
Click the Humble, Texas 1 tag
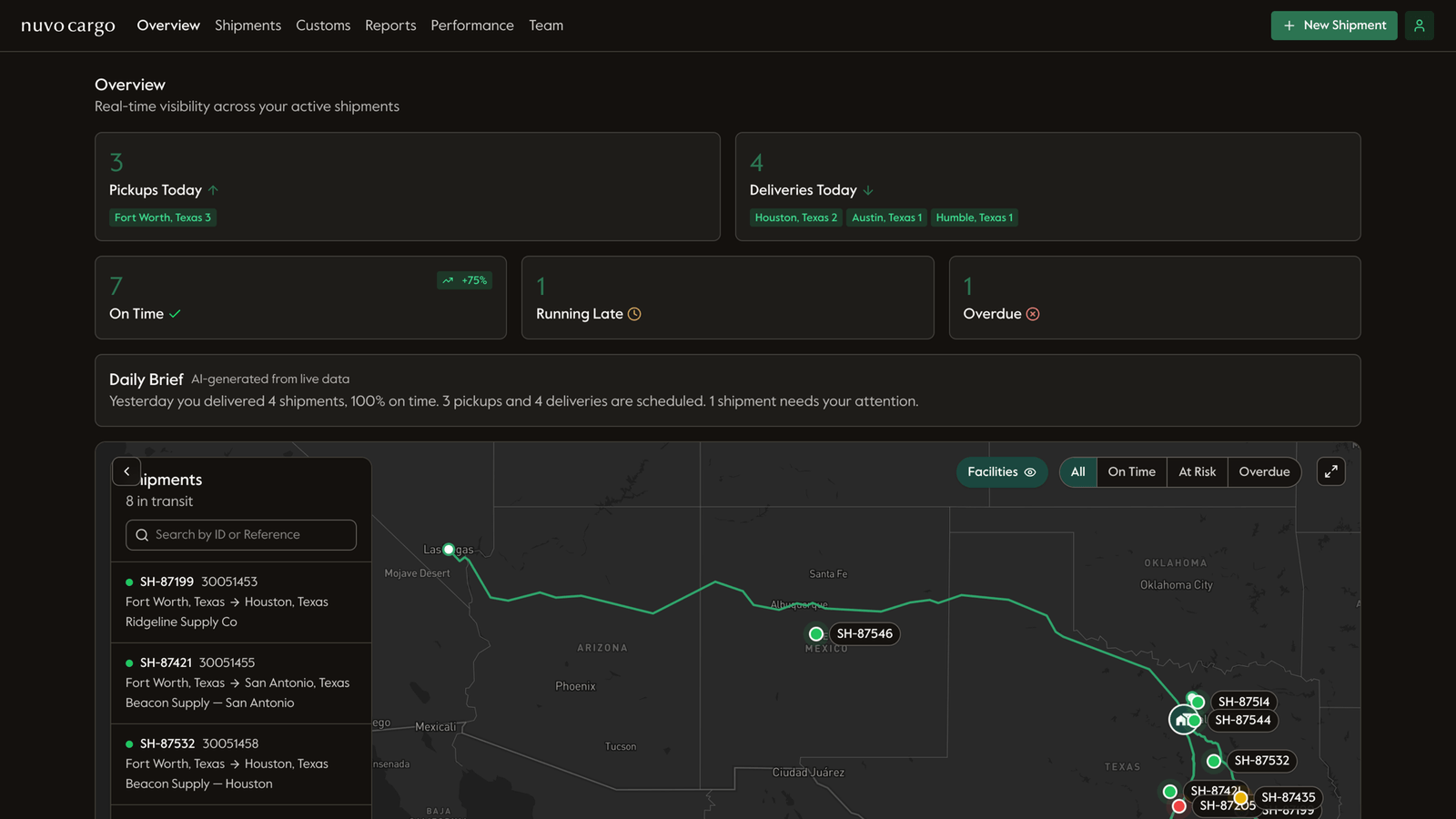click(975, 217)
